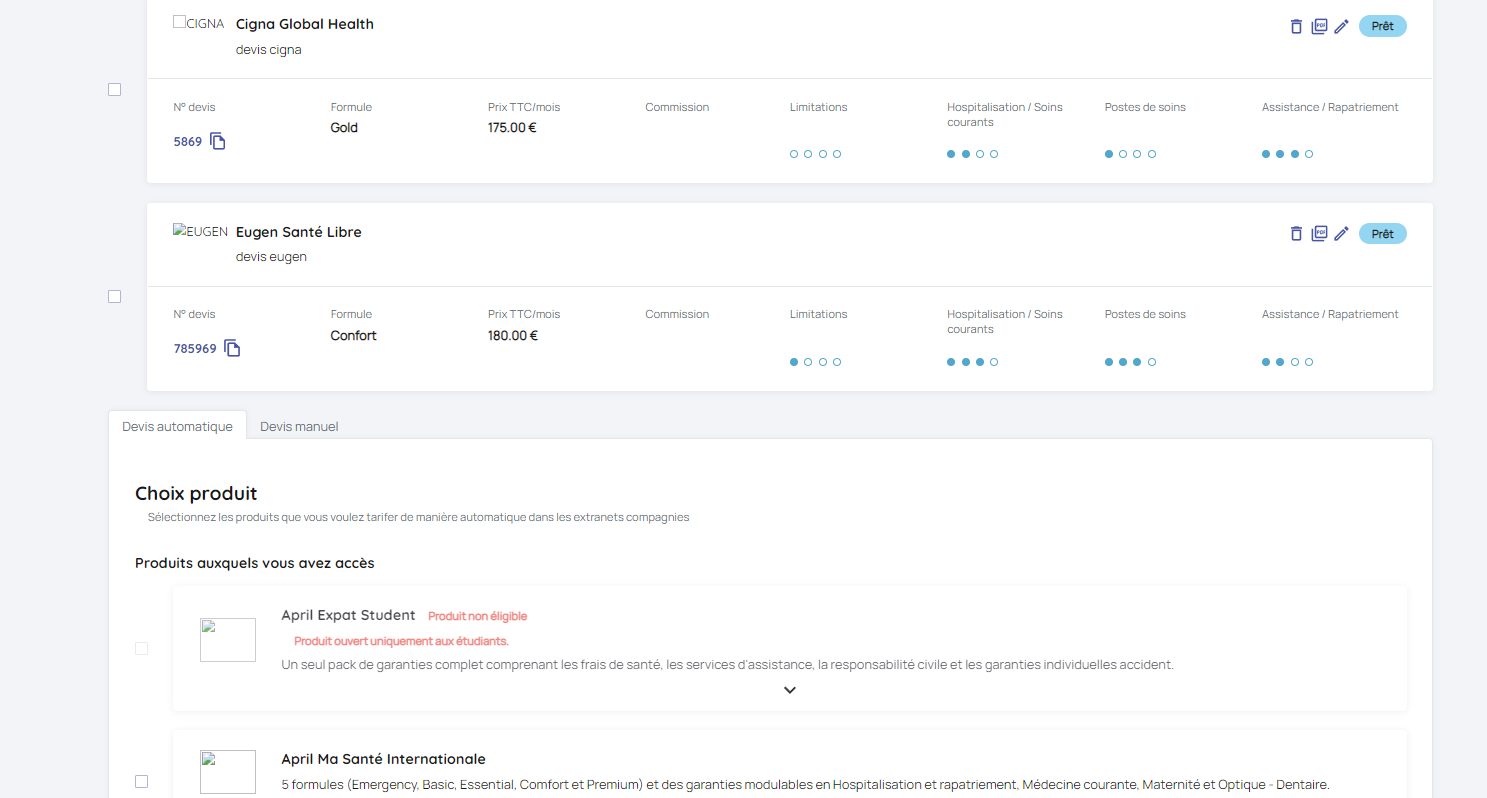Copy quote number 785969

pos(232,349)
